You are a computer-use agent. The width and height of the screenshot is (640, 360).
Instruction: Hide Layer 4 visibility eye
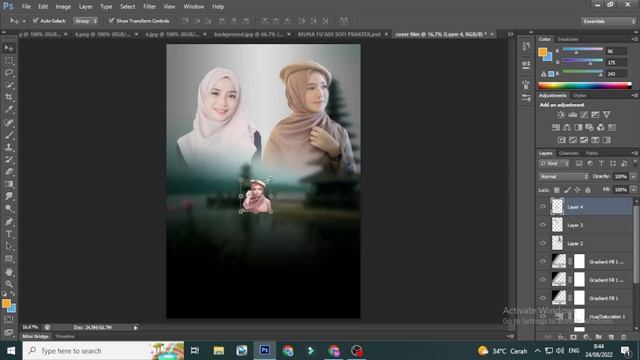click(x=543, y=207)
